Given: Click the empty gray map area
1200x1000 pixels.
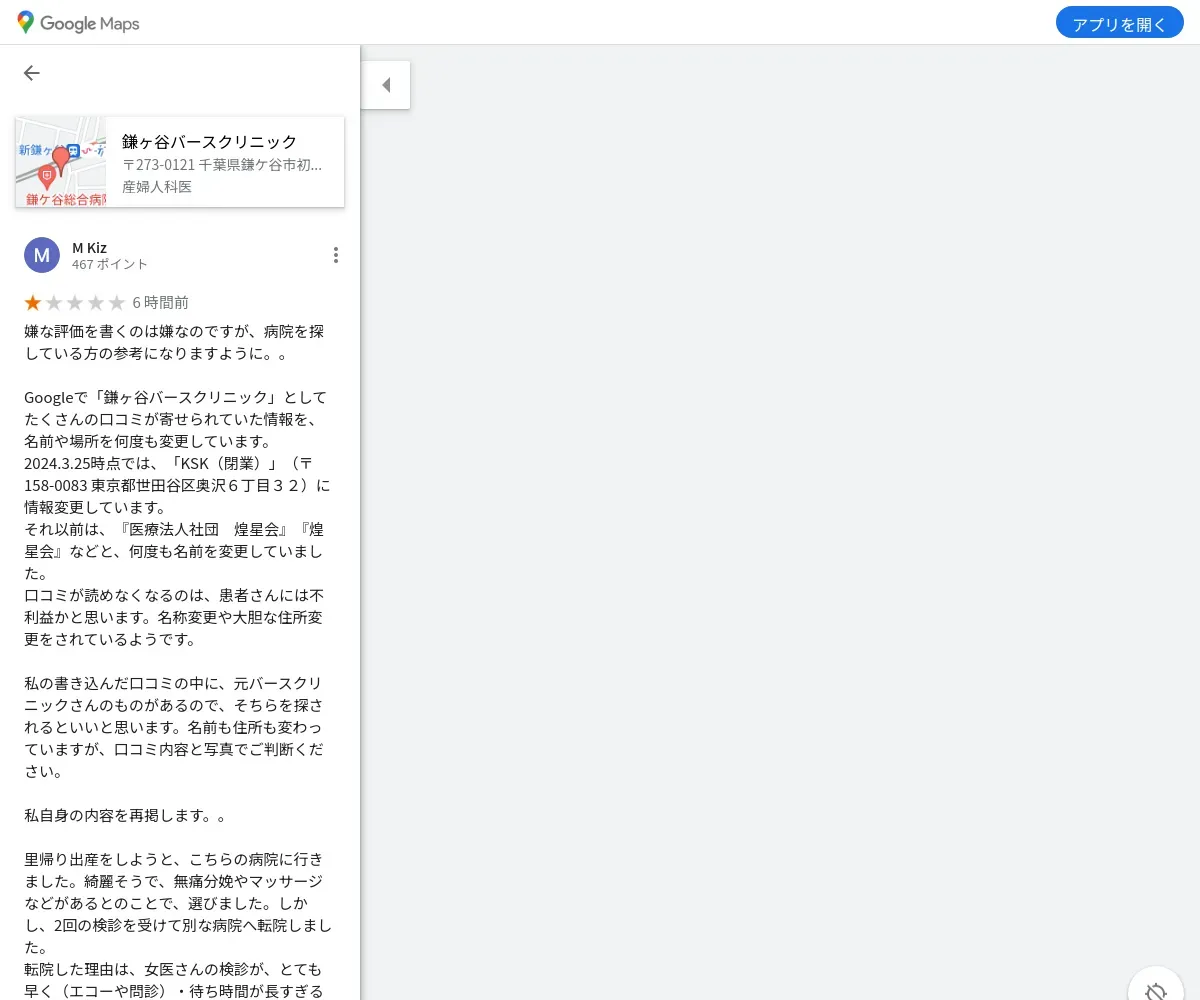Looking at the screenshot, I should pos(780,520).
